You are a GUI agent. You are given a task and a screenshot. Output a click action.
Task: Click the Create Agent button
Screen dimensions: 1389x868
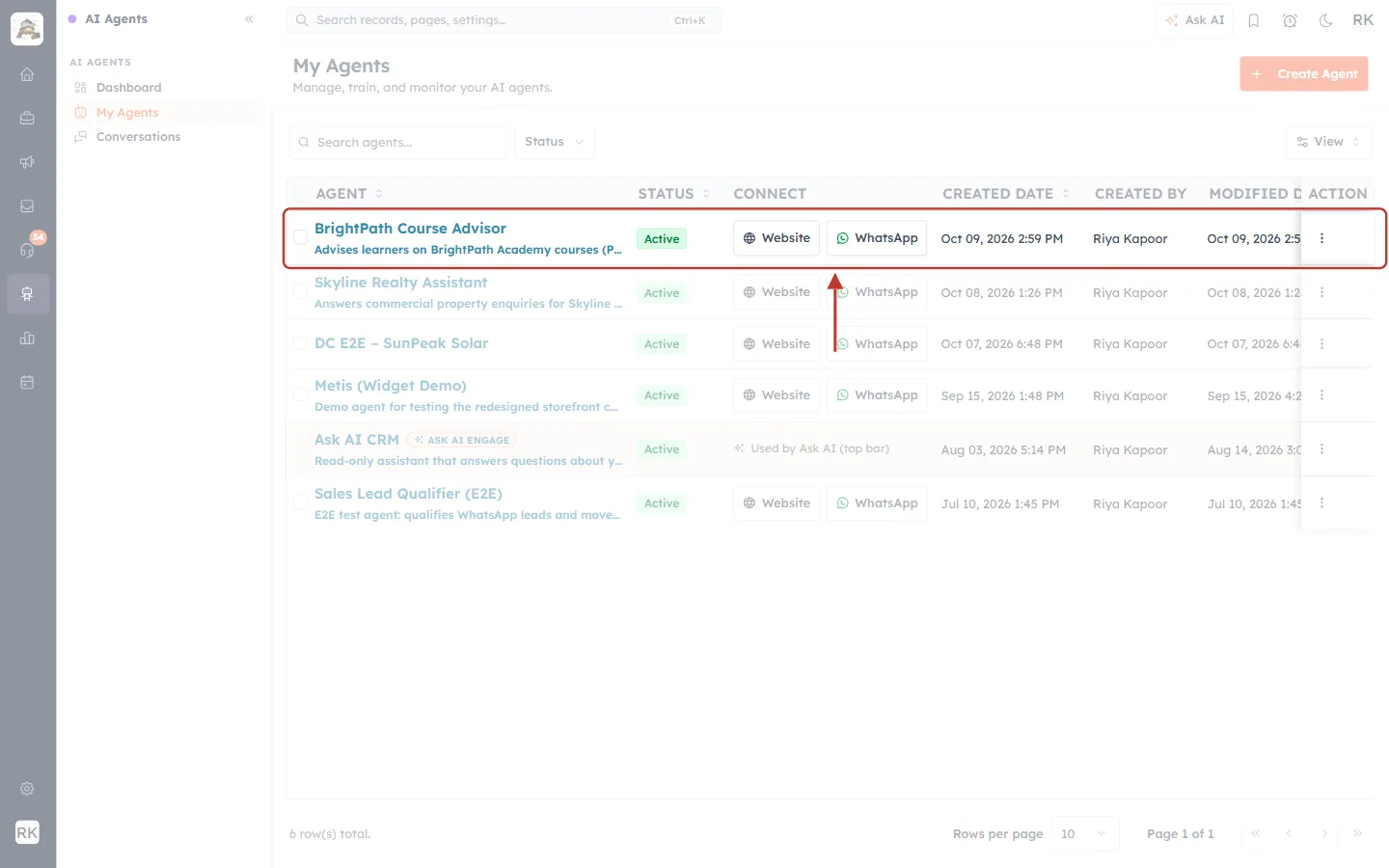pos(1304,74)
